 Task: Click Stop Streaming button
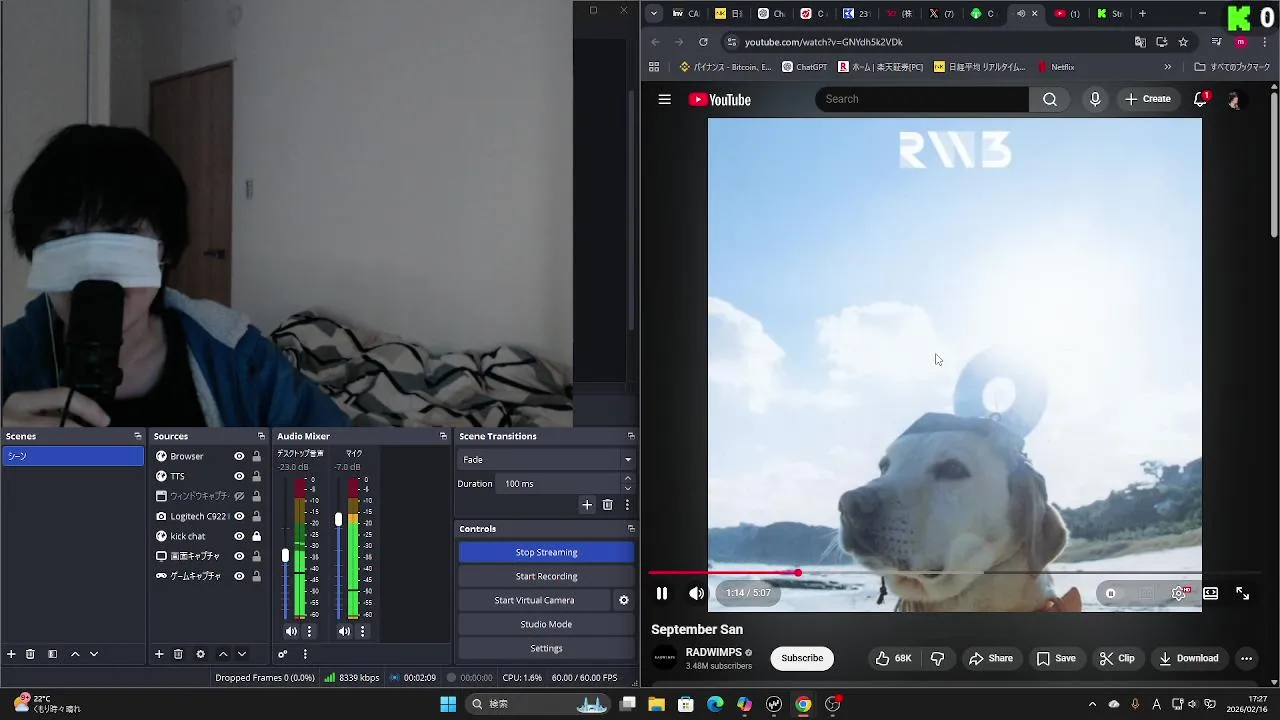click(546, 552)
